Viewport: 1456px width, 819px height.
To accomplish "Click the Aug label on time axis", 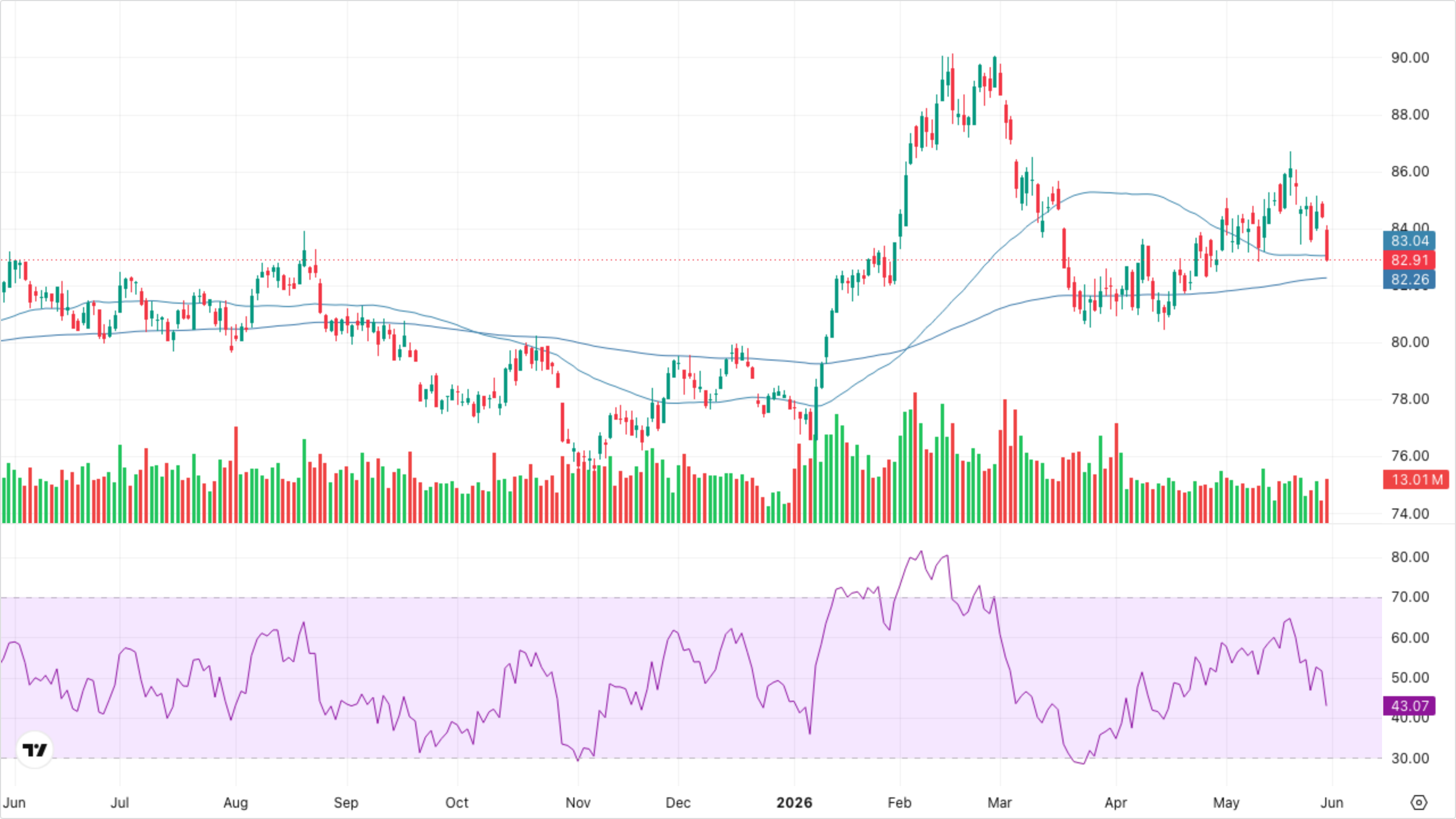I will [235, 803].
